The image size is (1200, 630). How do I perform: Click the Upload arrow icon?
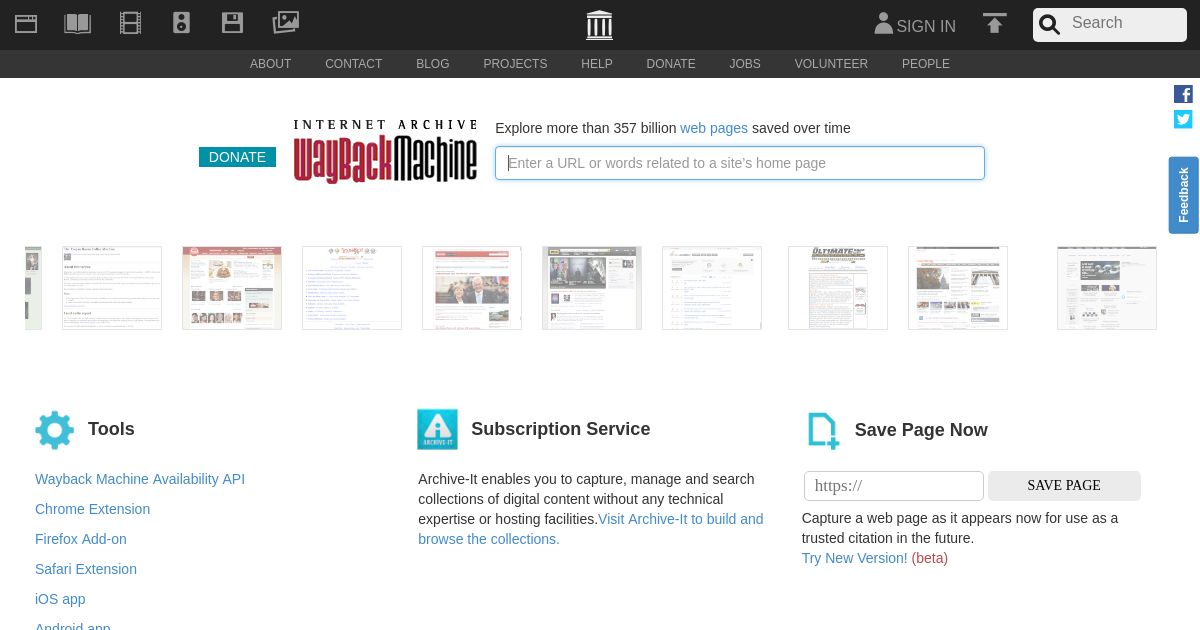pyautogui.click(x=994, y=23)
